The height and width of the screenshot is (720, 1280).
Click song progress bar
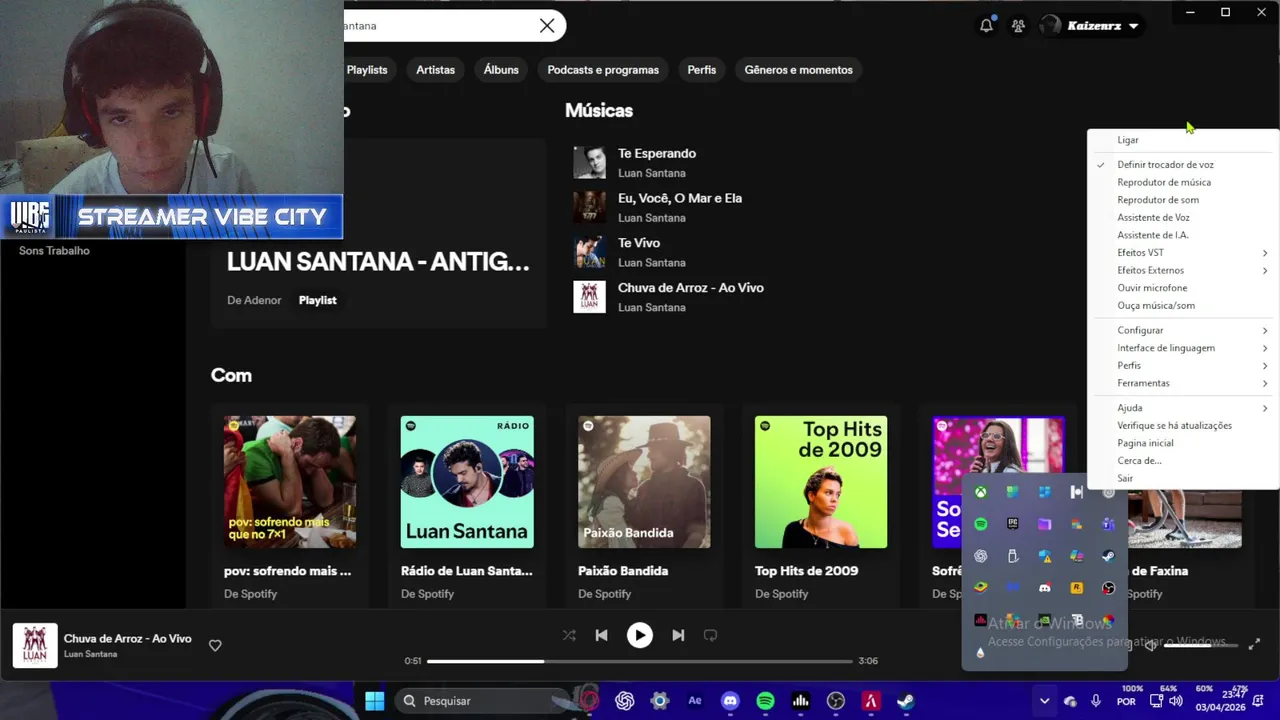coord(640,661)
